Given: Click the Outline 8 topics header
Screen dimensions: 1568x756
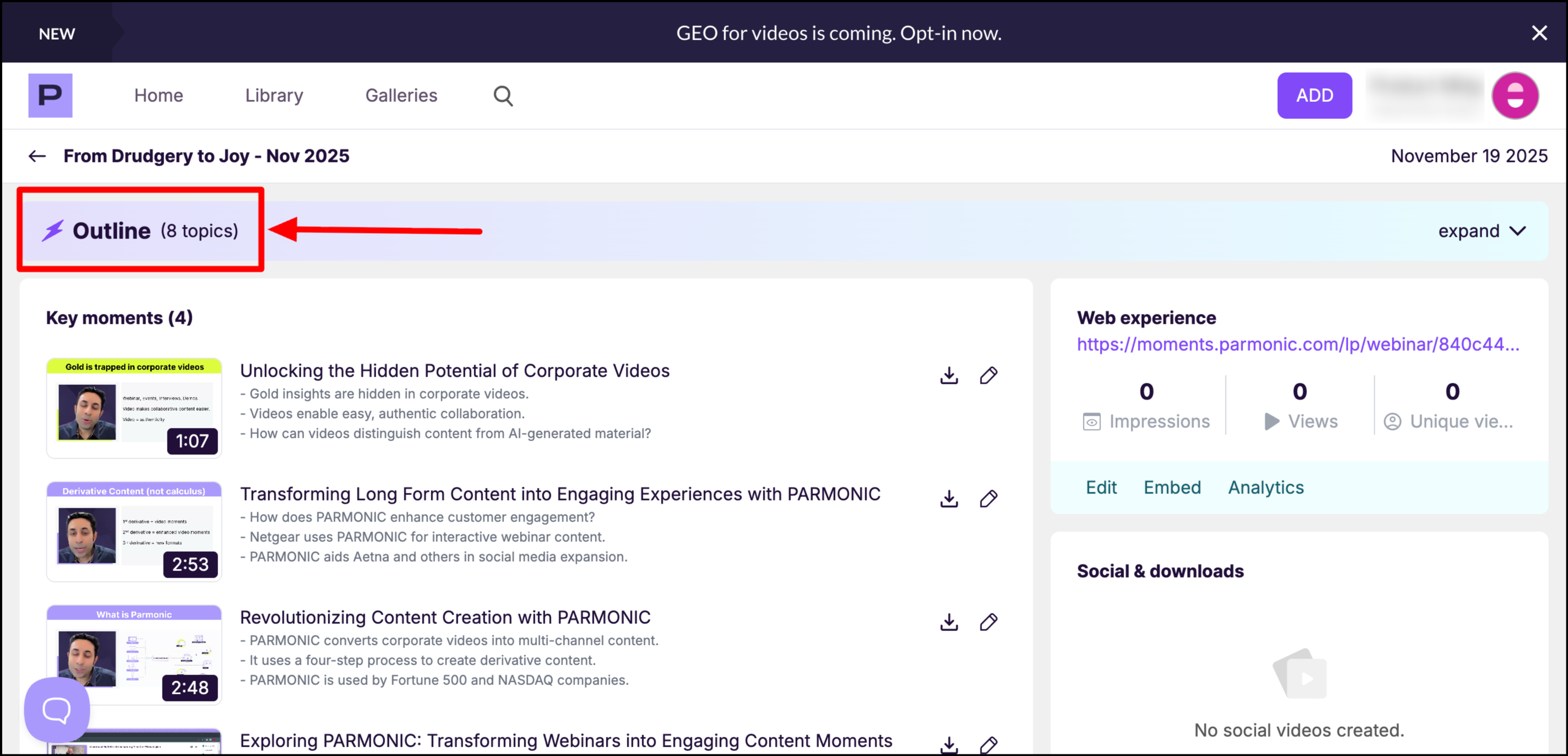Looking at the screenshot, I should coord(140,231).
